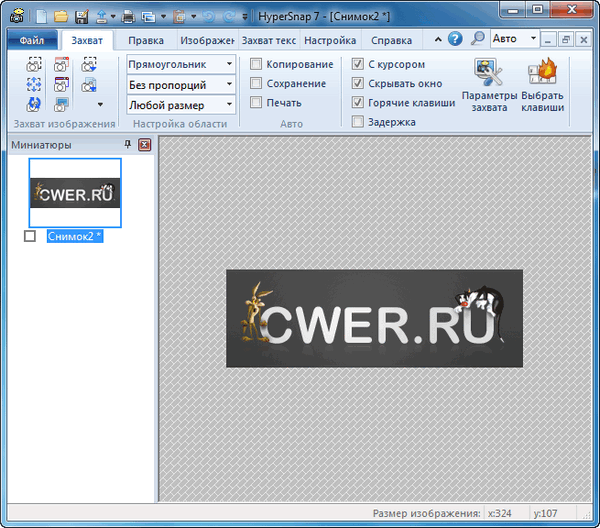Click the Open folder icon
The width and height of the screenshot is (600, 528).
click(x=61, y=16)
